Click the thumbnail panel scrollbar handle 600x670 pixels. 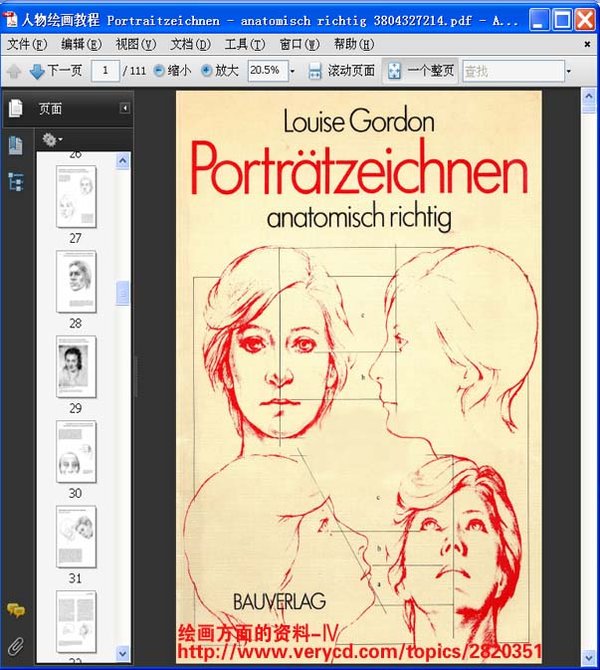pos(123,293)
